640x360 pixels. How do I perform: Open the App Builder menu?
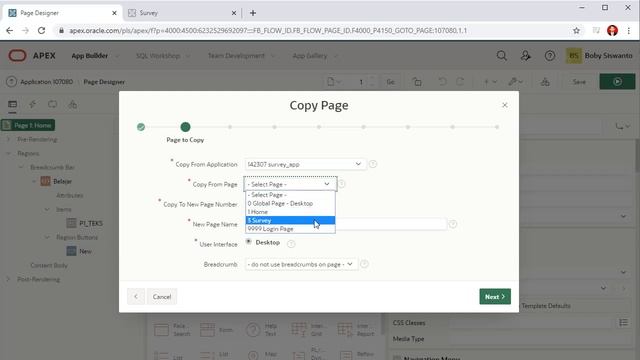95,56
